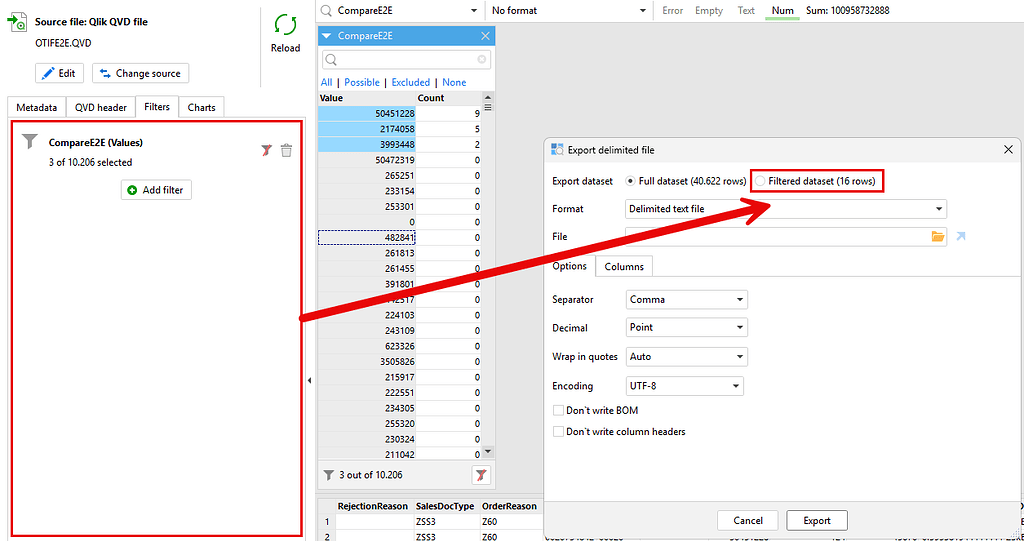The width and height of the screenshot is (1024, 541).
Task: Click the value list search field
Action: 406,59
